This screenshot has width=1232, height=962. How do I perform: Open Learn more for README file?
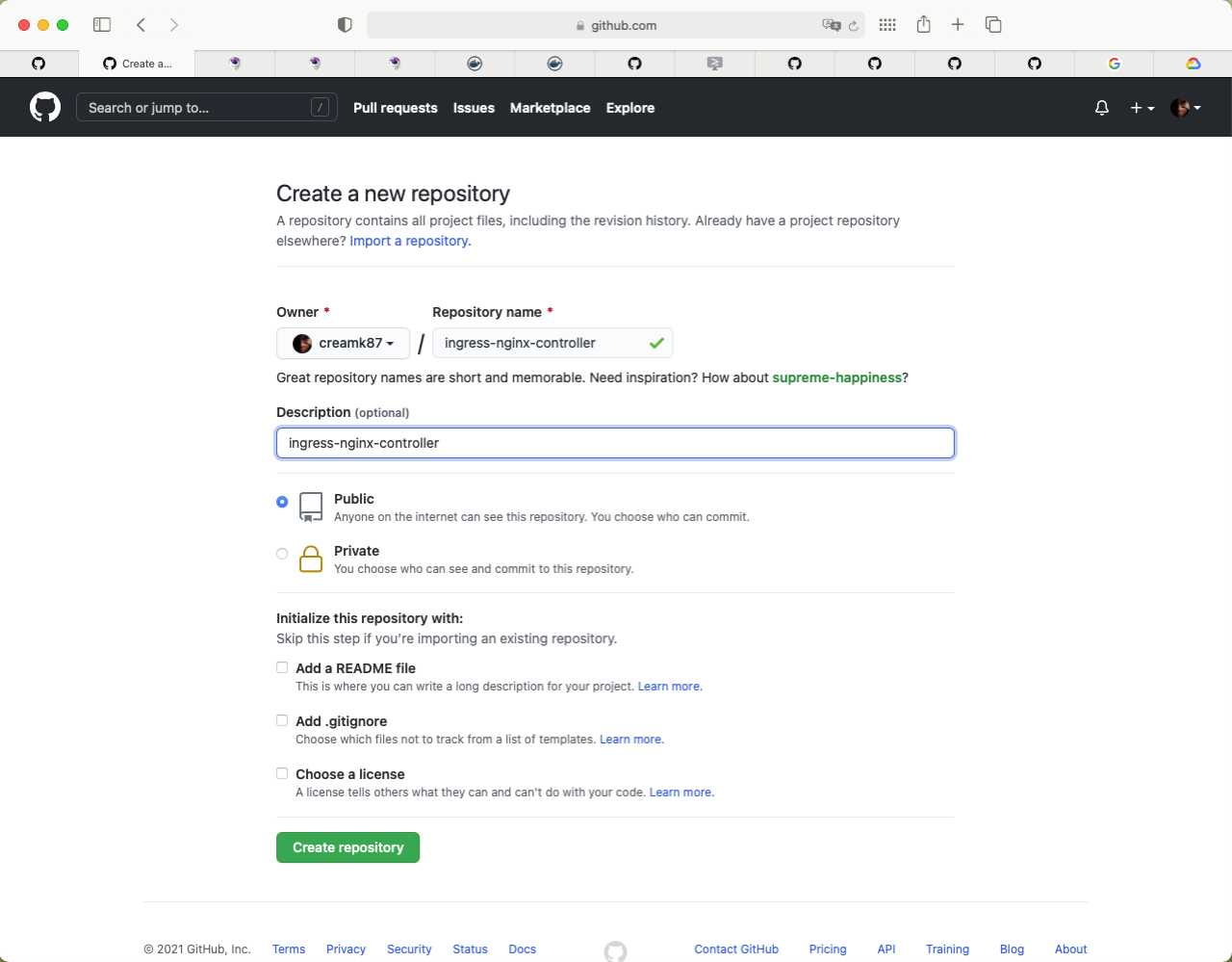pyautogui.click(x=670, y=687)
